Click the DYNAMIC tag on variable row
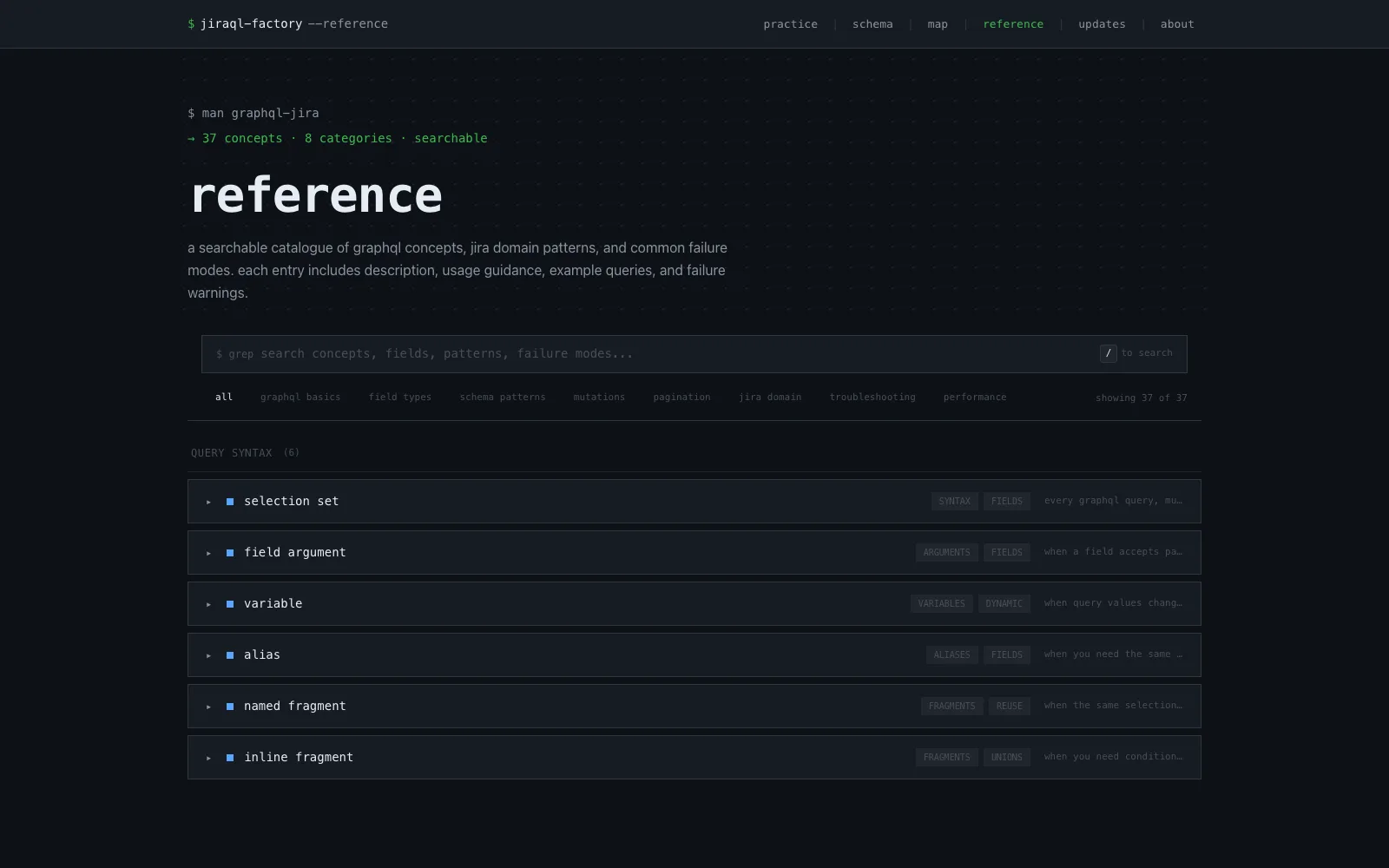 (x=1004, y=603)
